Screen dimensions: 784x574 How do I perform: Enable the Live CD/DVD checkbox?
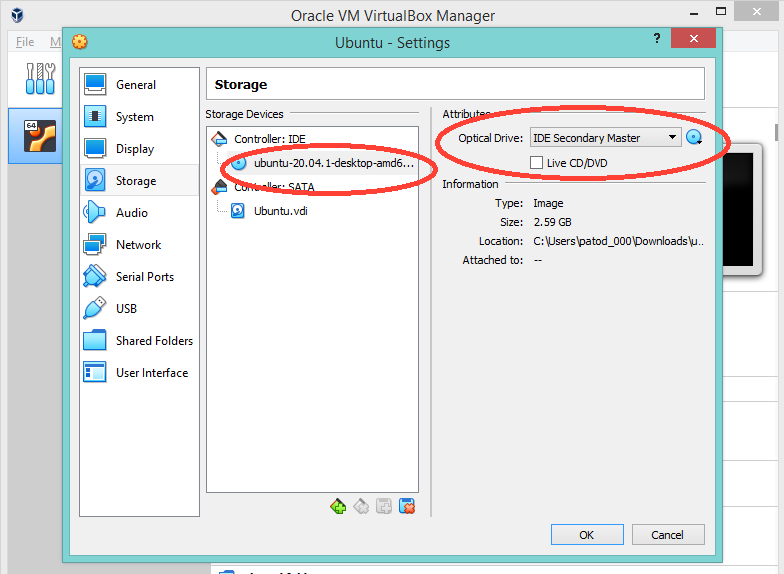pyautogui.click(x=536, y=162)
